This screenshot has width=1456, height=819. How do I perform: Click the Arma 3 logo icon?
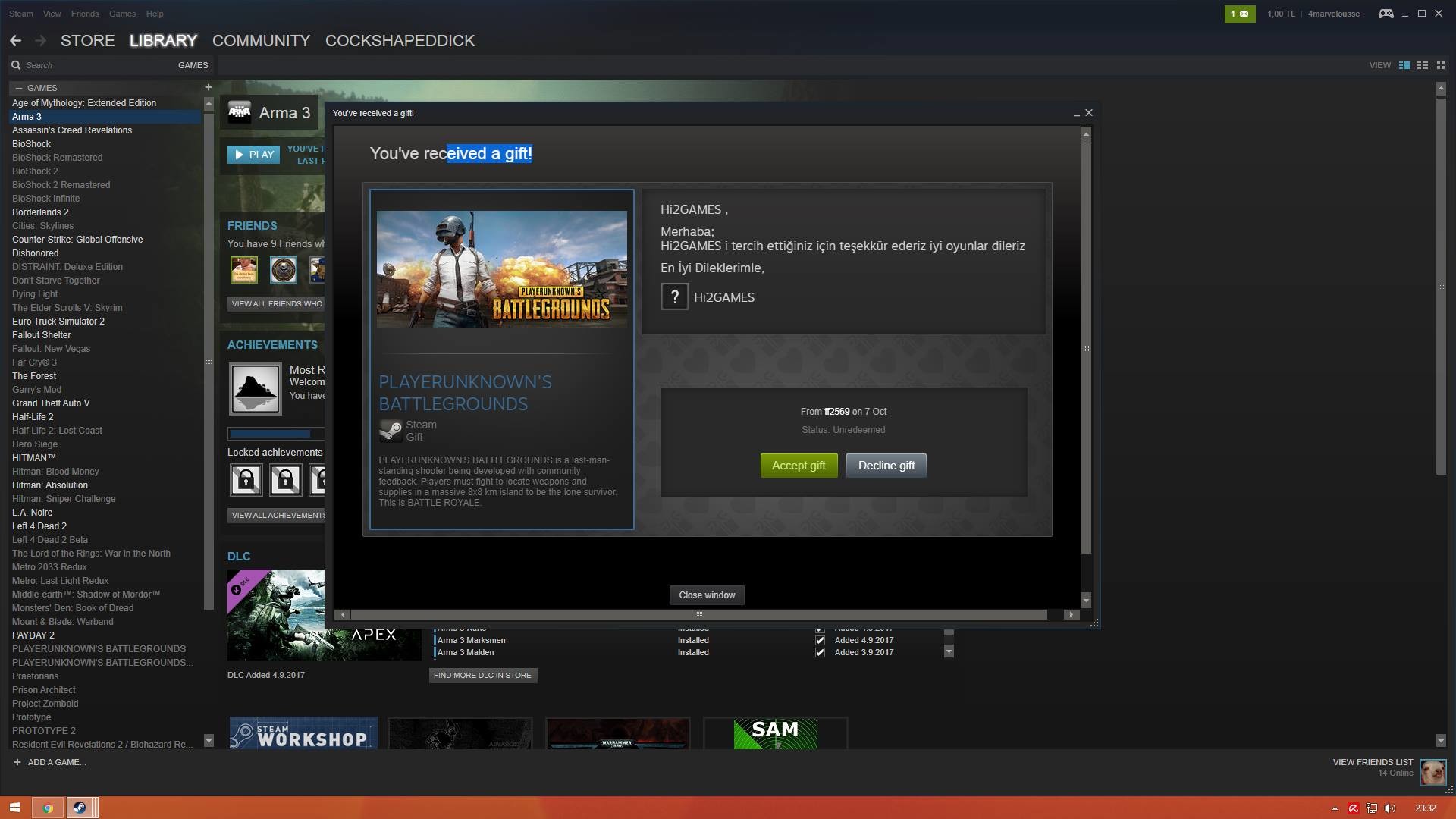coord(240,113)
